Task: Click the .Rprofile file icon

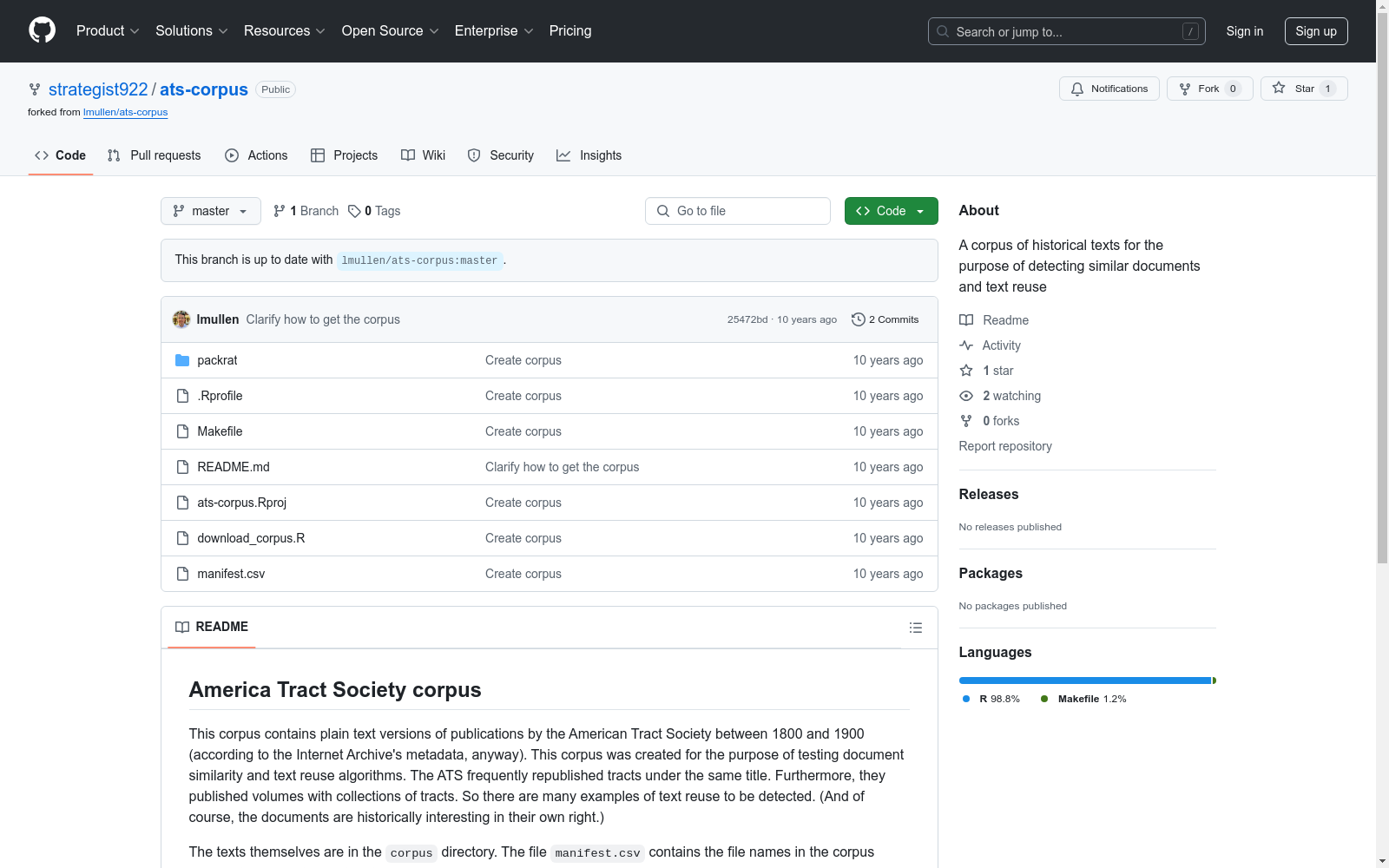Action: pos(182,396)
